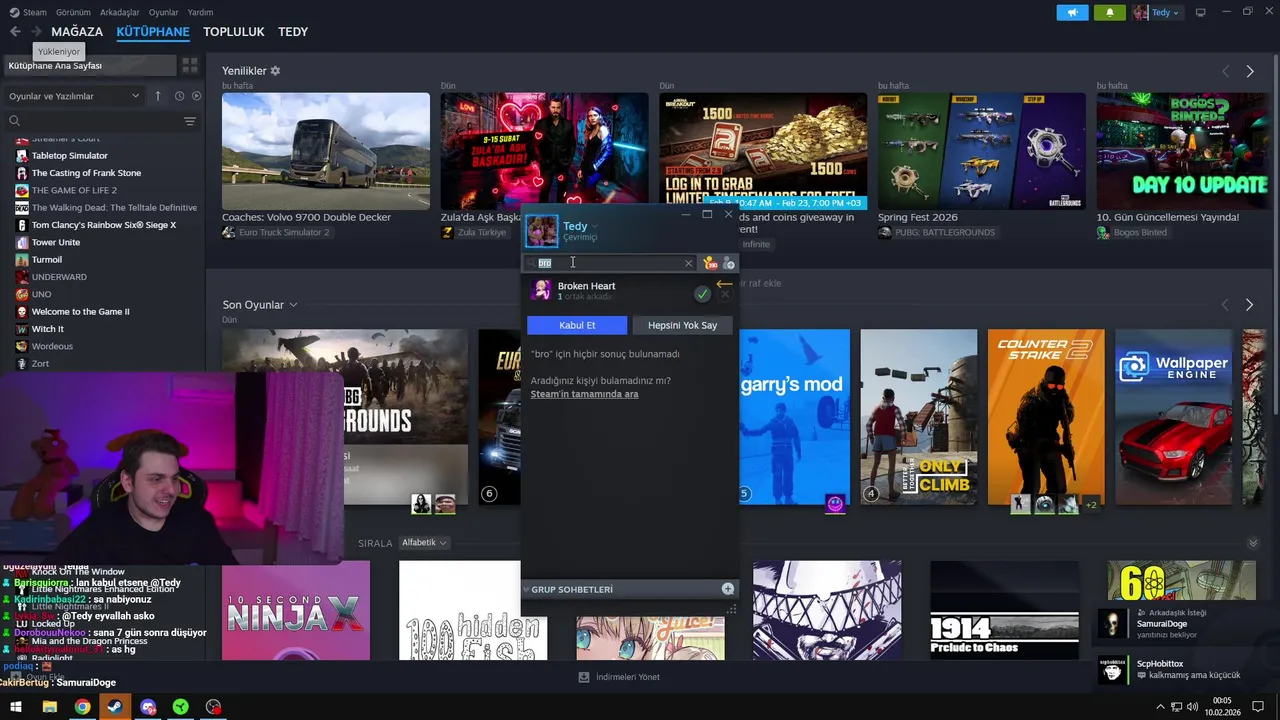Clear the friends search with X
The height and width of the screenshot is (720, 1280).
click(x=688, y=263)
